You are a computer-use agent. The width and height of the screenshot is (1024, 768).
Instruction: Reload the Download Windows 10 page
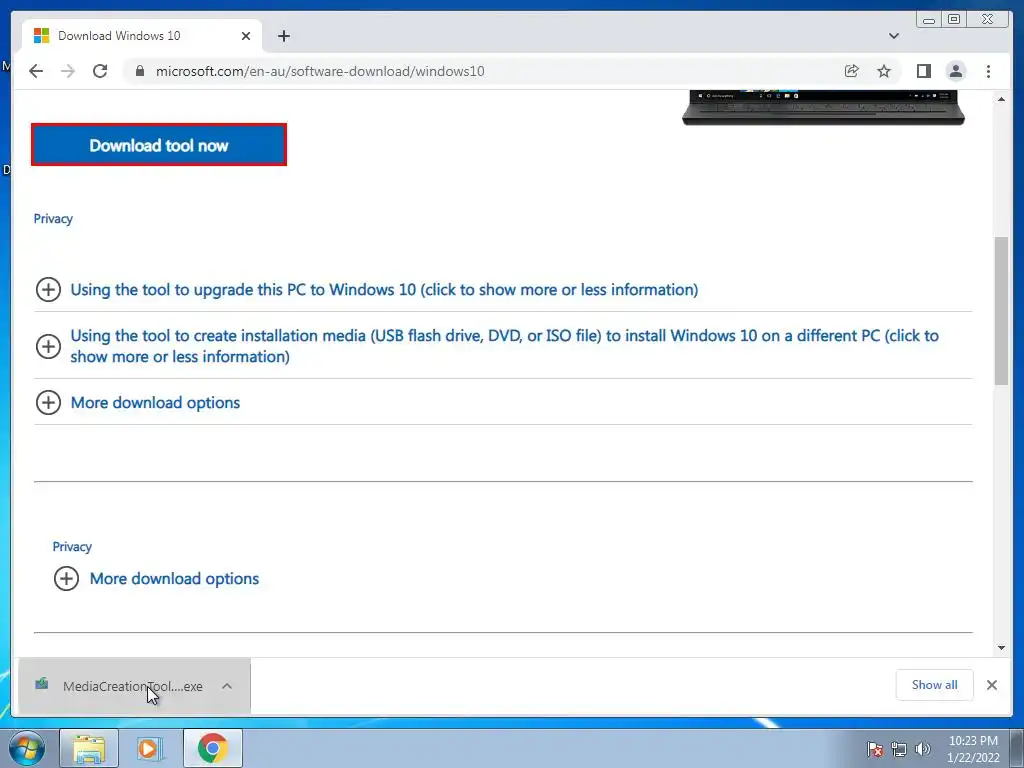pos(100,71)
